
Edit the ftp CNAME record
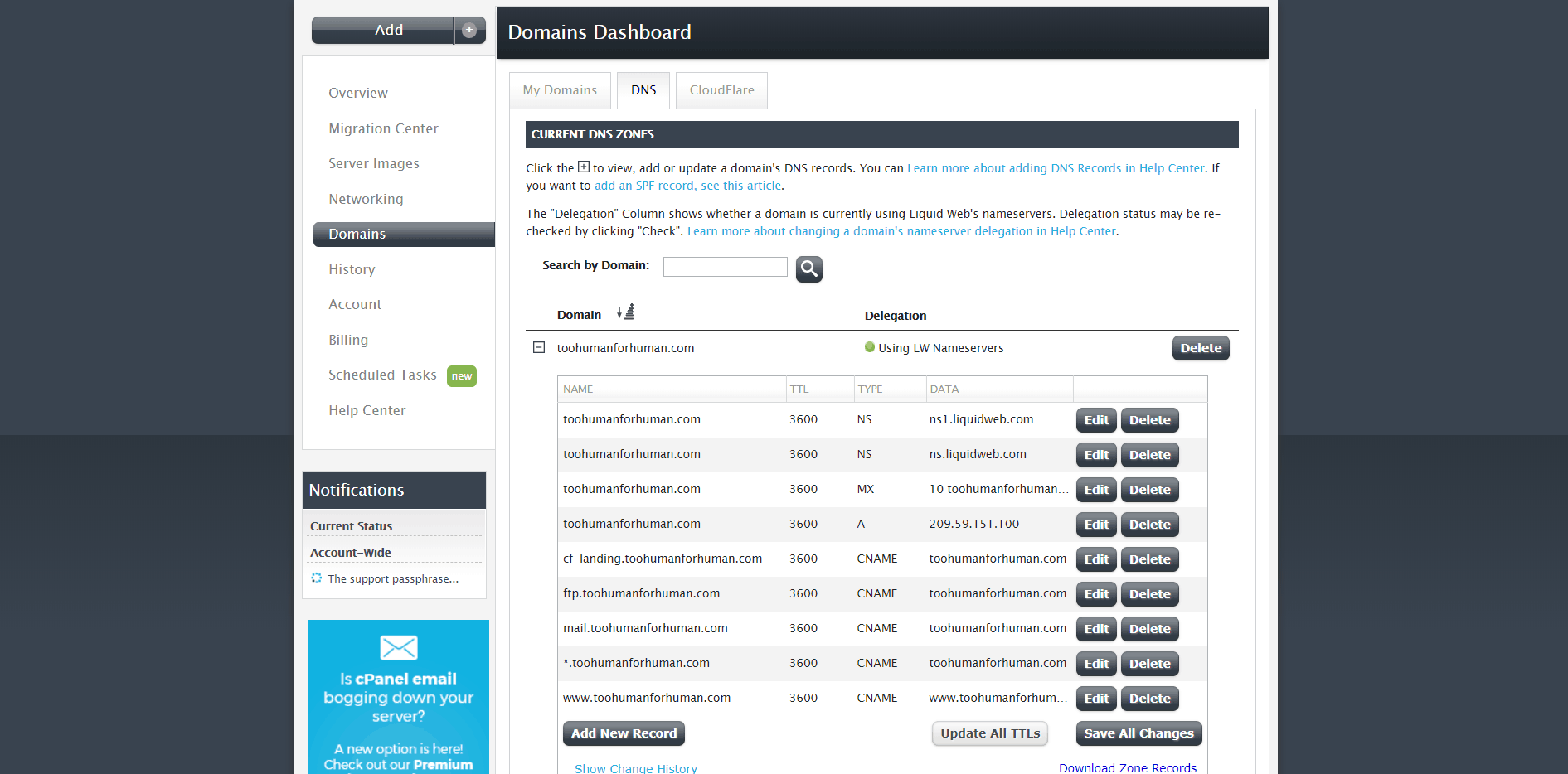1096,594
